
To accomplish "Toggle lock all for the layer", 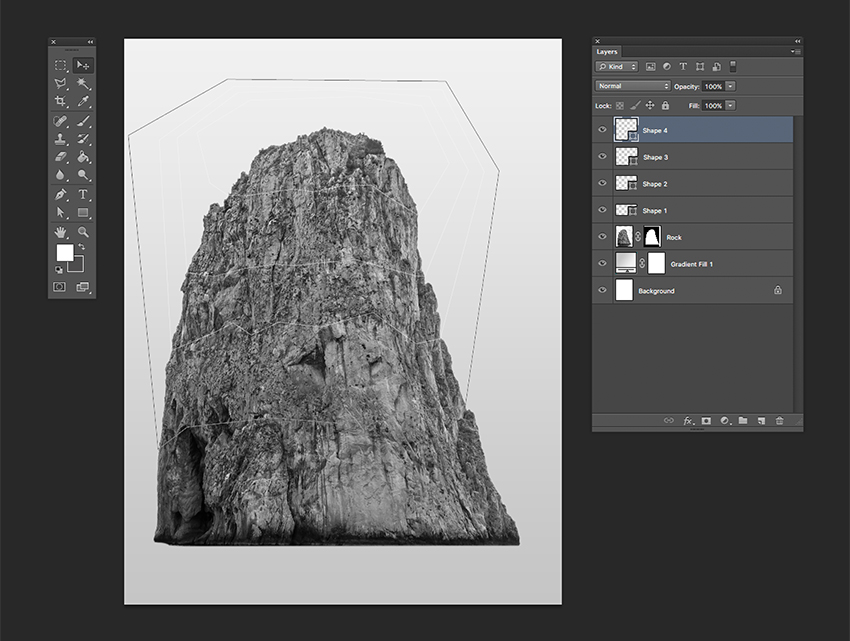I will [x=665, y=105].
